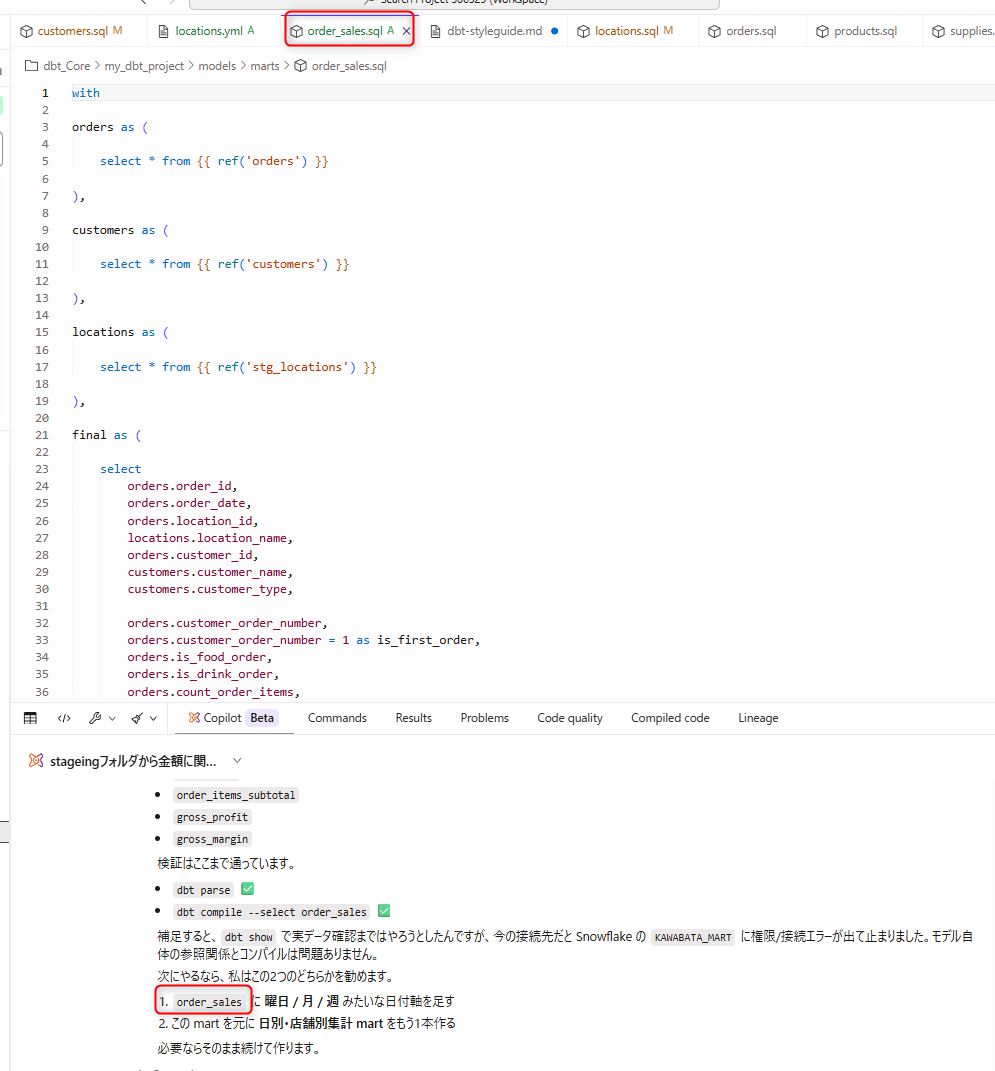995x1071 pixels.
Task: Click green checkmark beside dbt compile
Action: (384, 910)
